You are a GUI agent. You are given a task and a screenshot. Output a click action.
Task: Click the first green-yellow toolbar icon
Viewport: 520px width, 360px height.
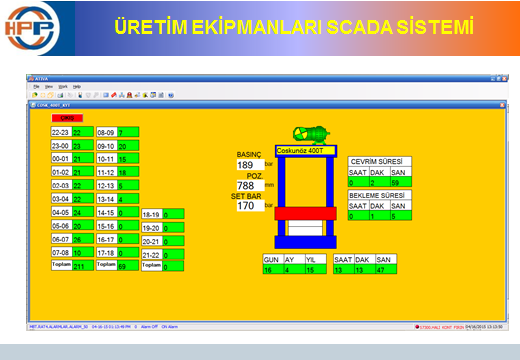pyautogui.click(x=35, y=95)
